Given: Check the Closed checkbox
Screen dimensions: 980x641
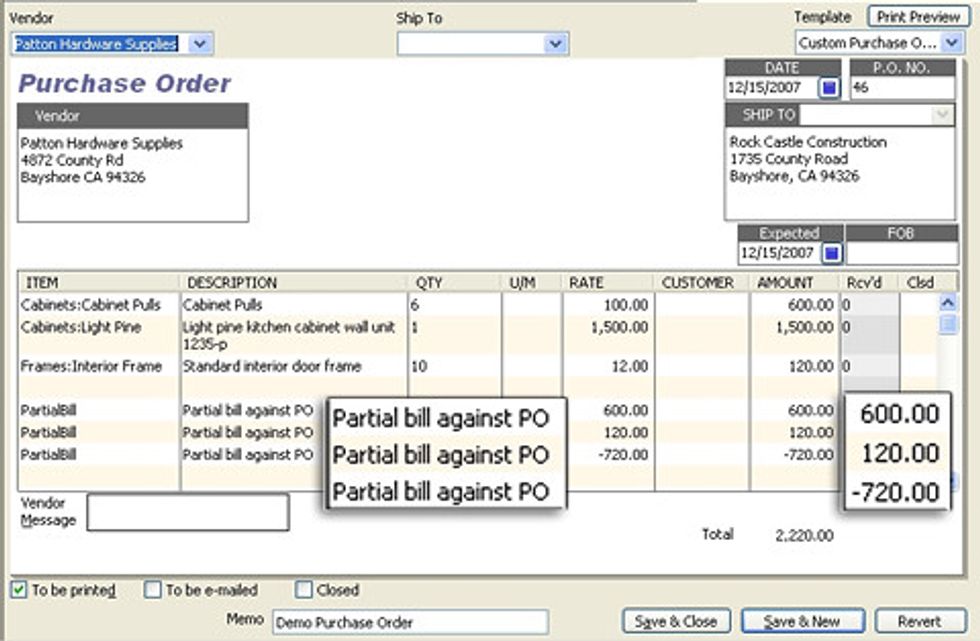Looking at the screenshot, I should click(304, 590).
